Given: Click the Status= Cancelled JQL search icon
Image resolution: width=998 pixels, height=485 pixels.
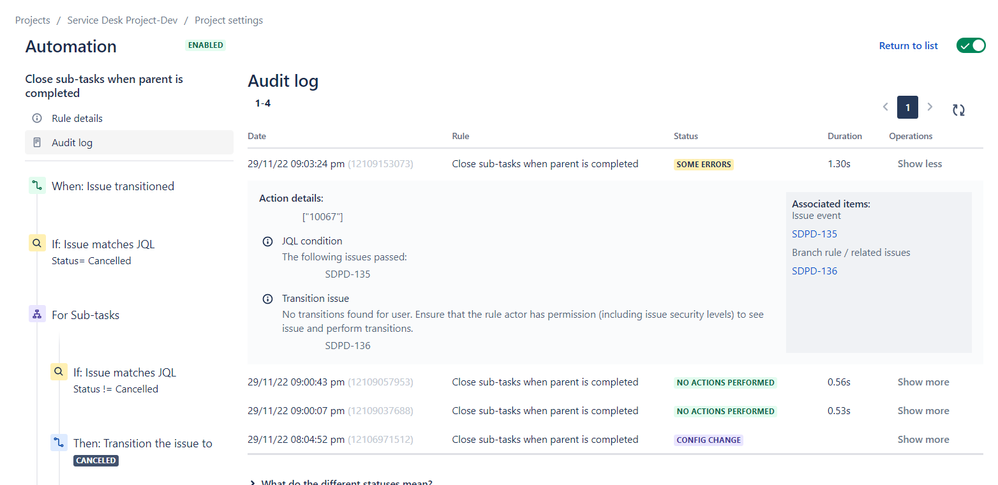Looking at the screenshot, I should 37,244.
